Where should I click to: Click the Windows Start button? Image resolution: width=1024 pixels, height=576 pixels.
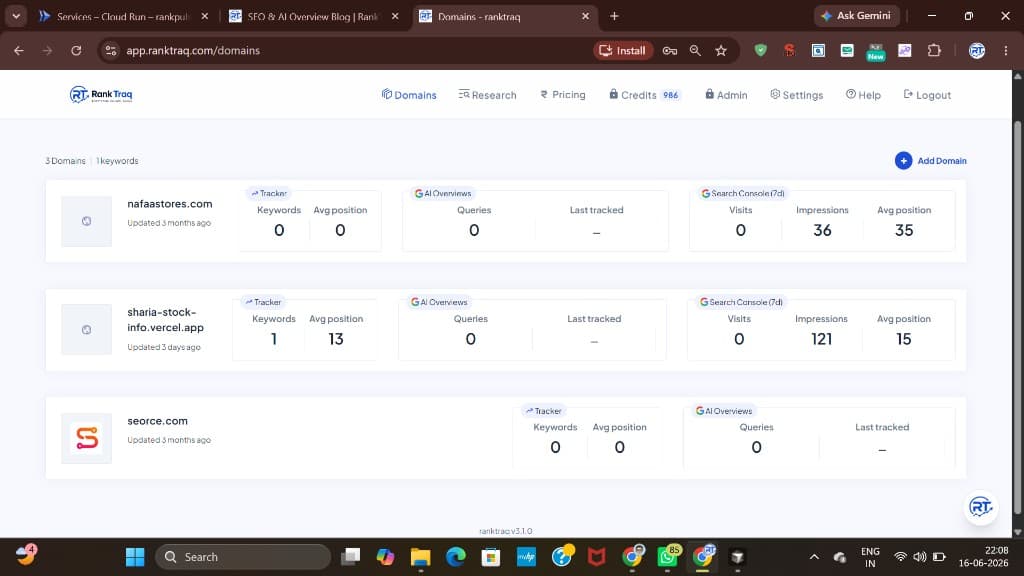coord(135,557)
